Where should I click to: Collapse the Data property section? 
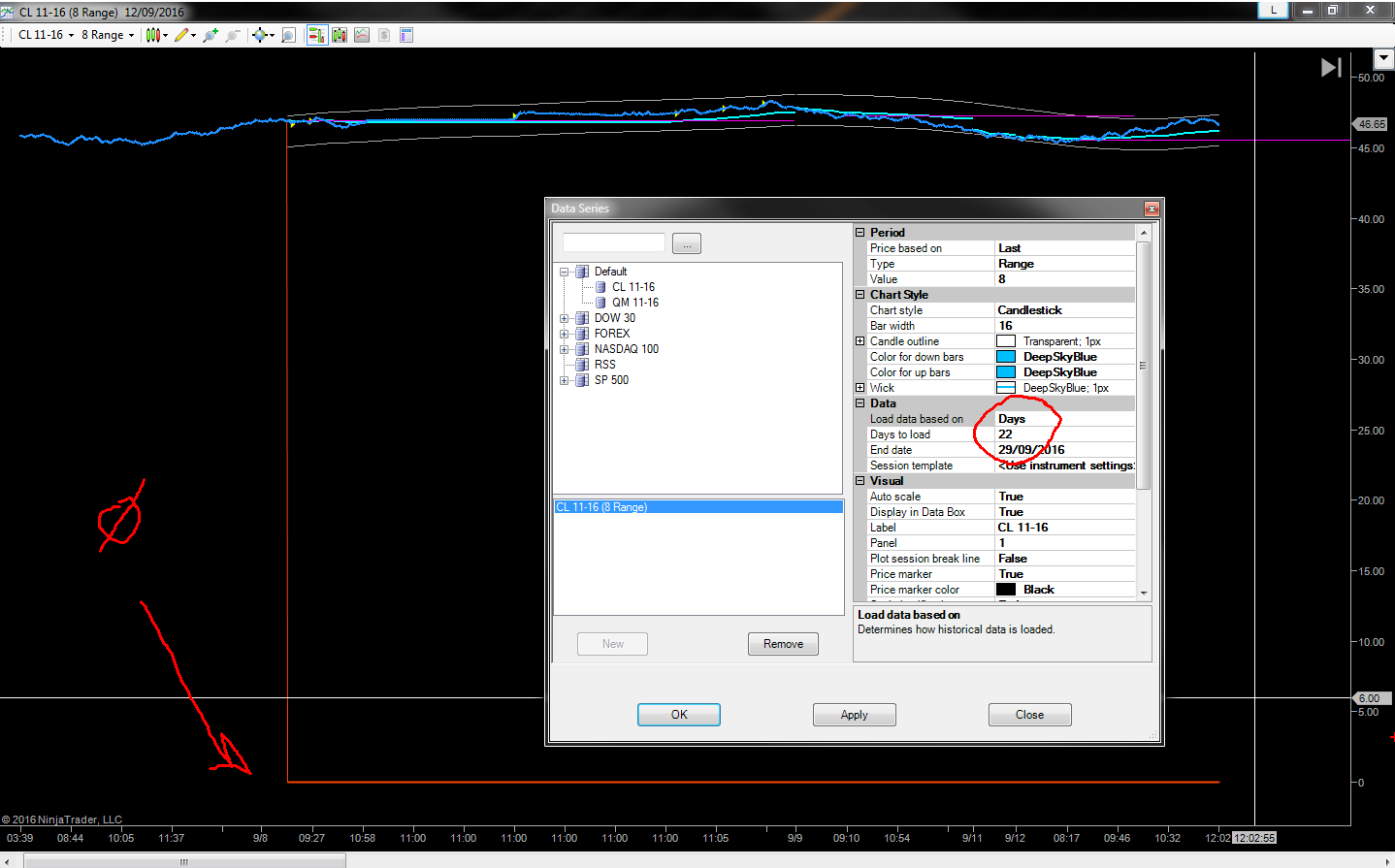860,403
